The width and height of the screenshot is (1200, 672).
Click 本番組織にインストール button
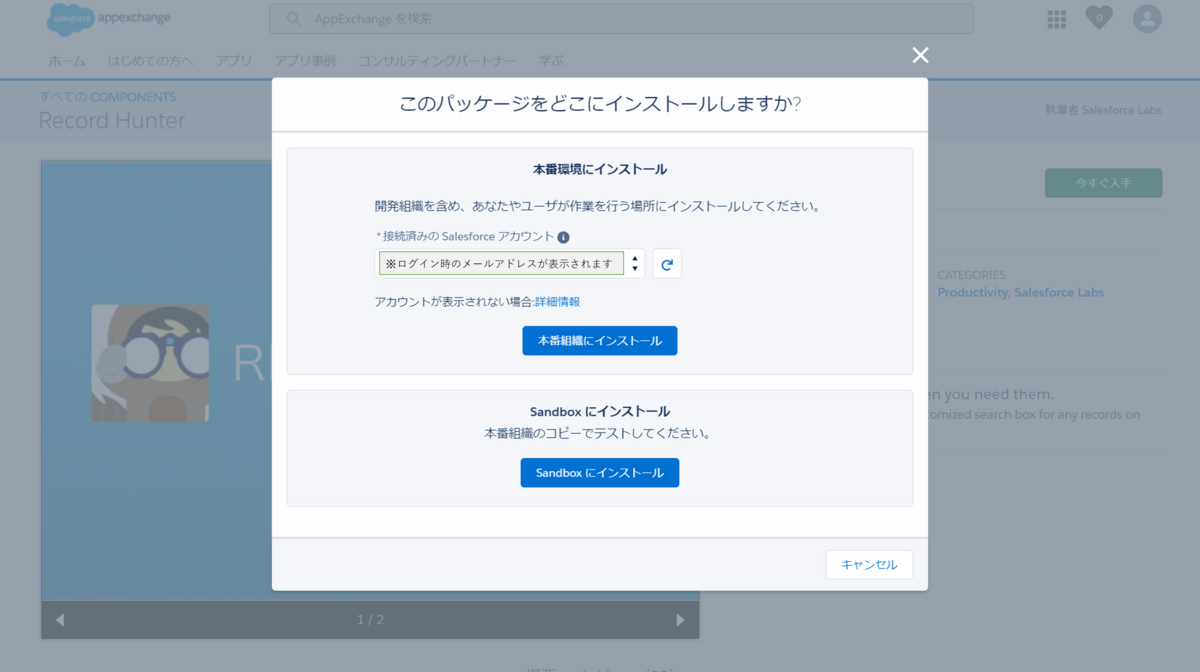click(599, 341)
